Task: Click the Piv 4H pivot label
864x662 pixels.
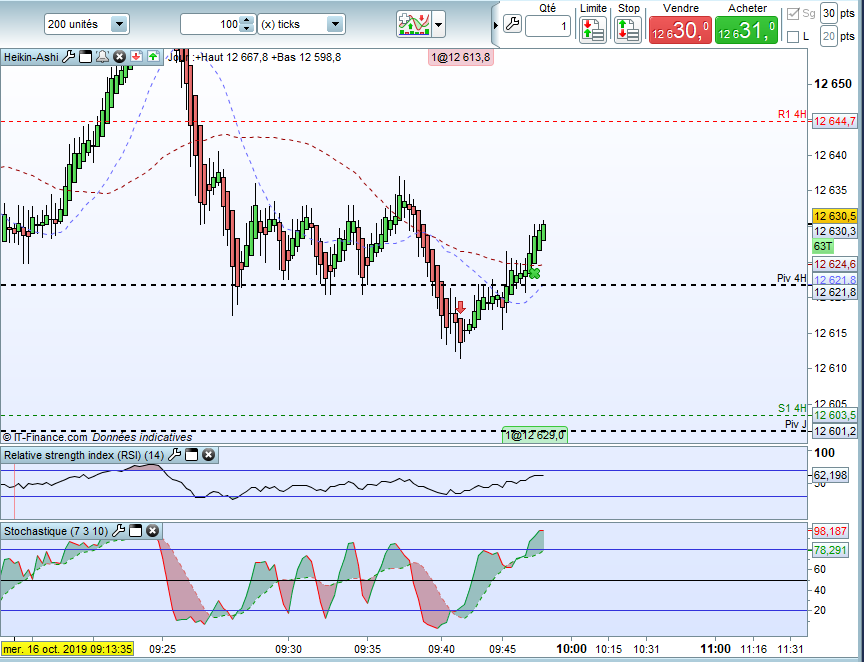Action: tap(792, 278)
